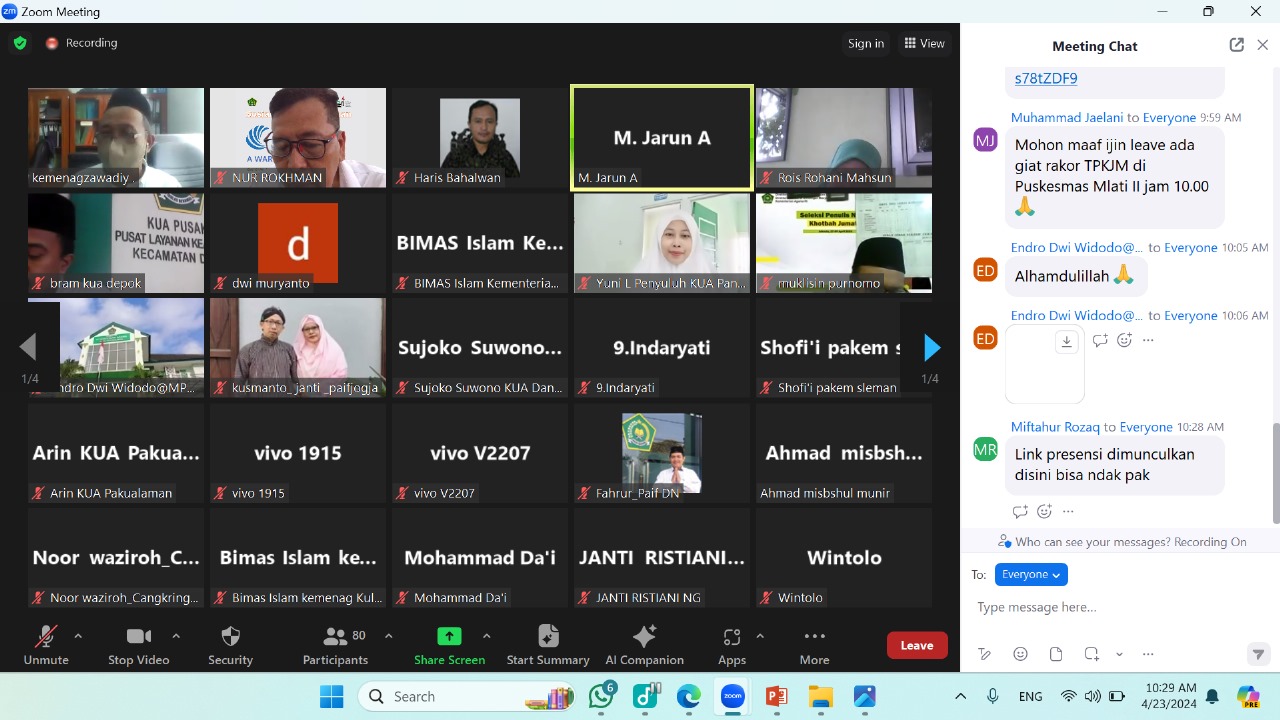The height and width of the screenshot is (720, 1280).
Task: Open the emoji picker in chat
Action: point(1020,654)
